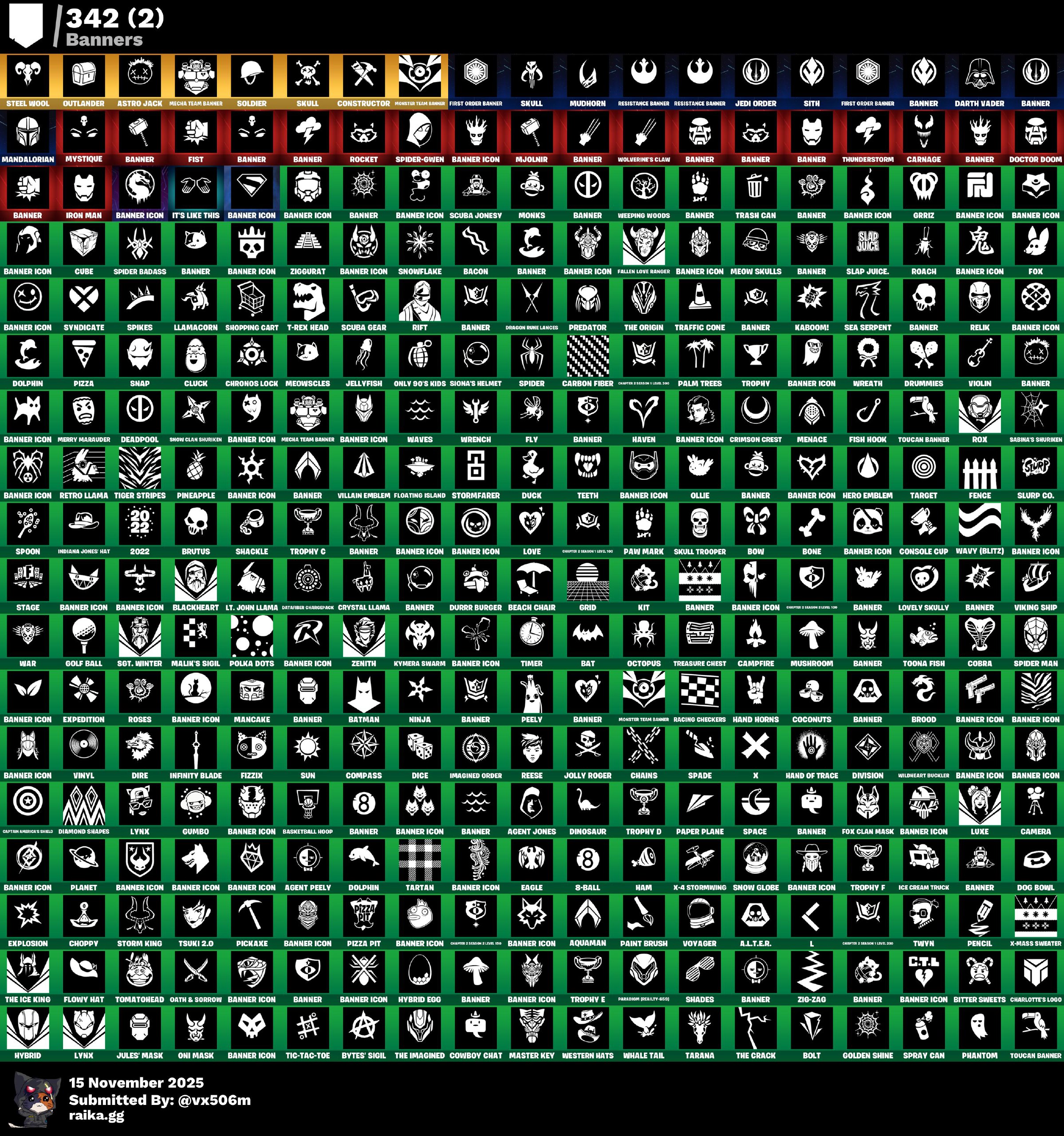Click the Darth Vader banner icon
Image resolution: width=1064 pixels, height=1136 pixels.
pyautogui.click(x=979, y=76)
